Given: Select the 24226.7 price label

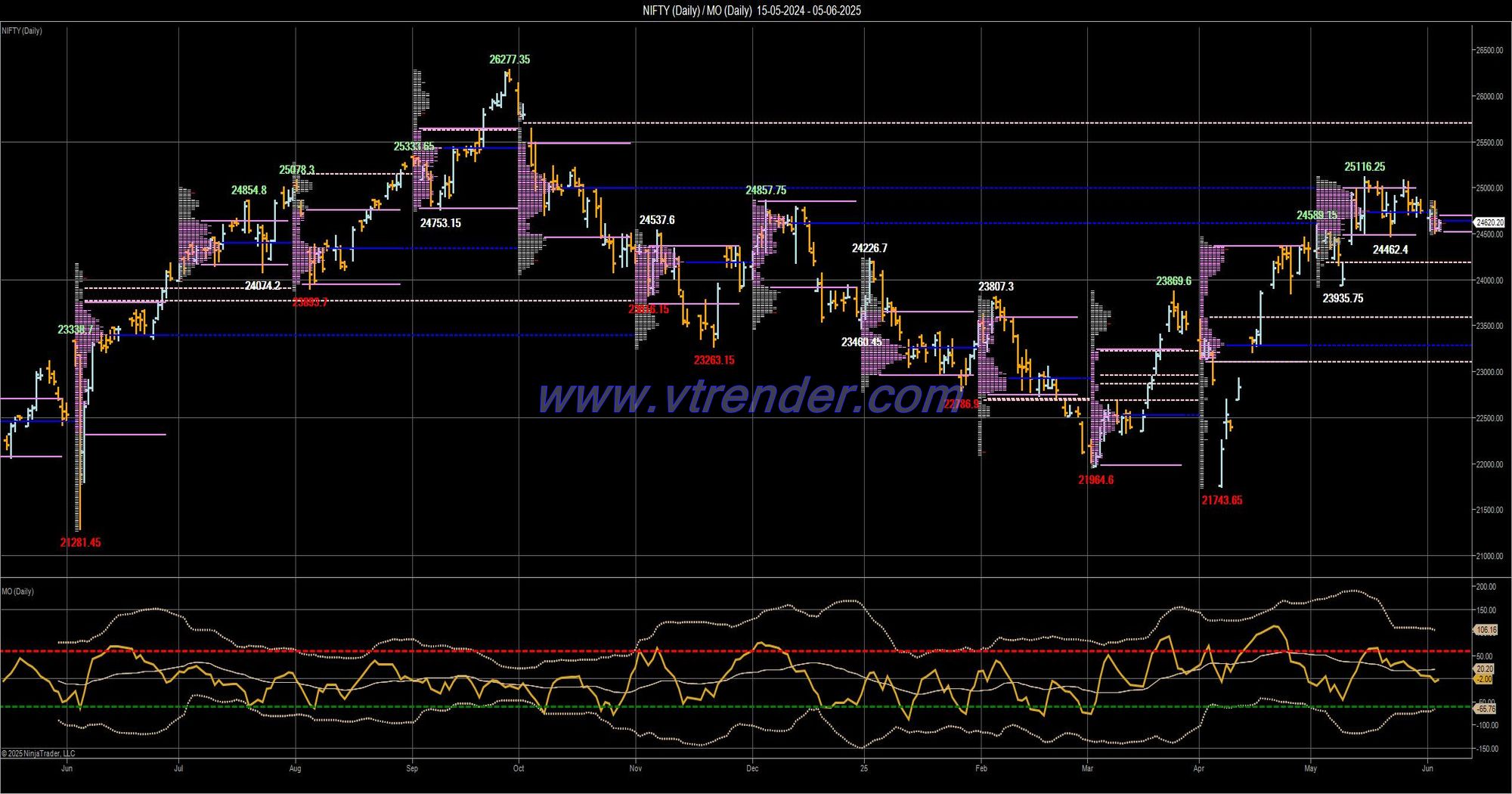Looking at the screenshot, I should (x=869, y=248).
